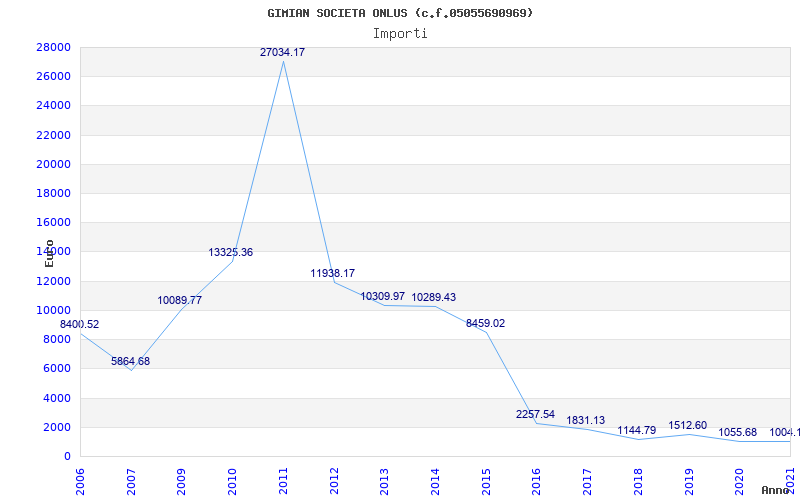This screenshot has width=800, height=500.
Task: Click the 2009 year axis label
Action: pos(181,481)
